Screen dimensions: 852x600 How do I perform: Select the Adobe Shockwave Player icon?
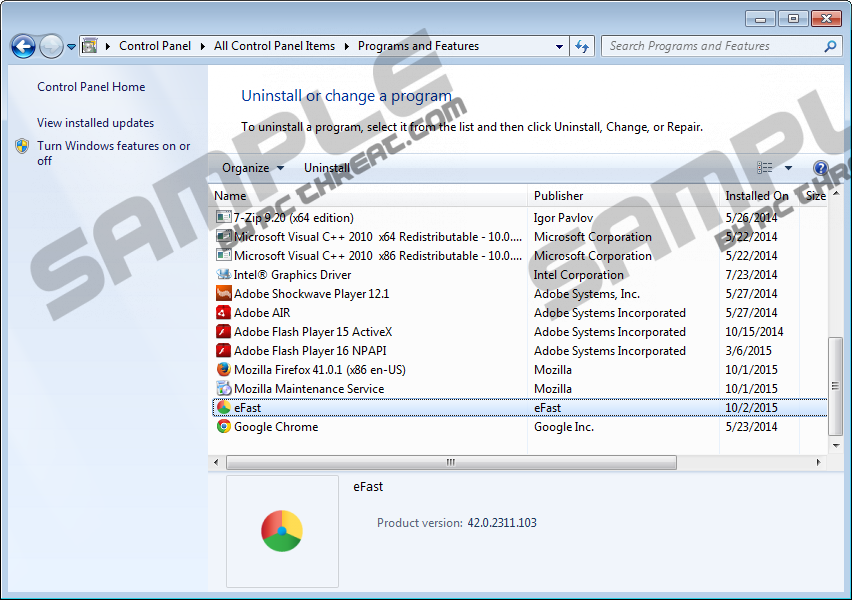(x=224, y=293)
